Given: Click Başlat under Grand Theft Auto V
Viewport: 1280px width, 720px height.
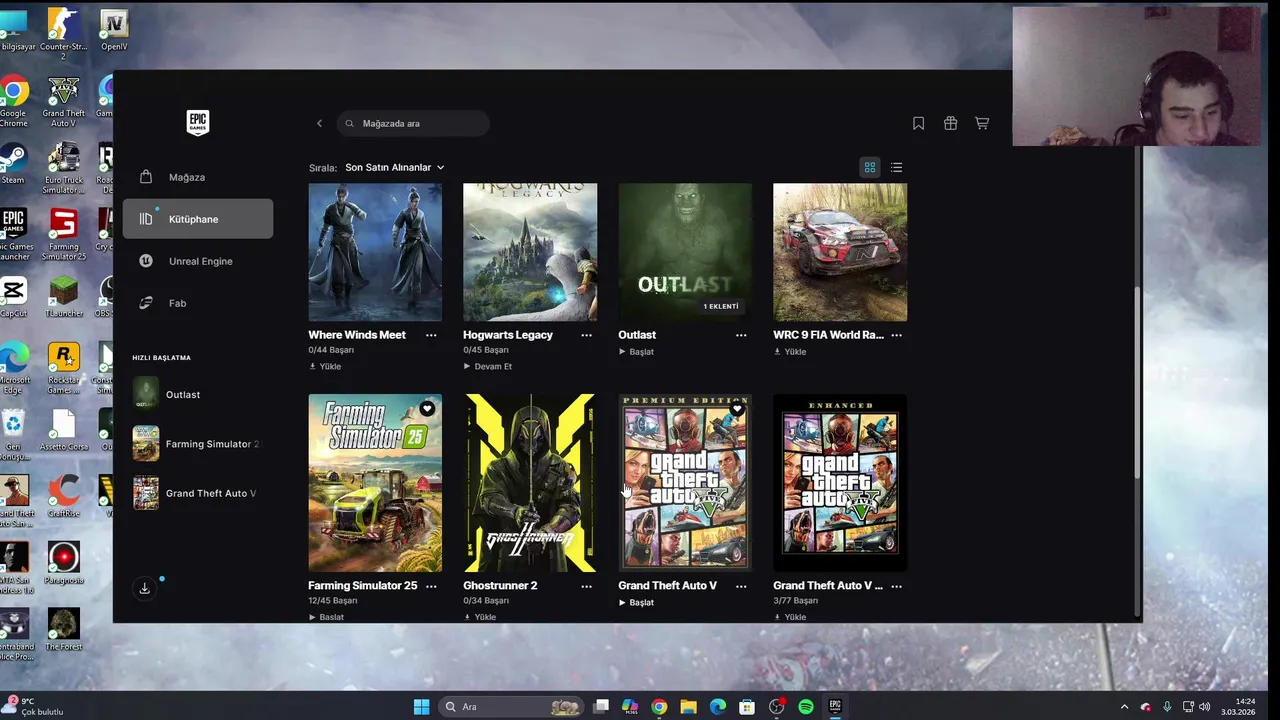Looking at the screenshot, I should coord(636,603).
